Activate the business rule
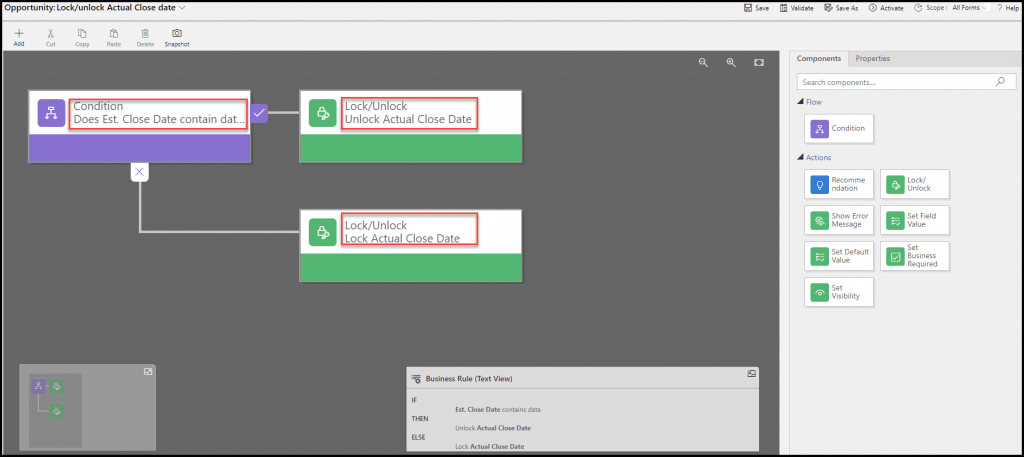 tap(886, 7)
